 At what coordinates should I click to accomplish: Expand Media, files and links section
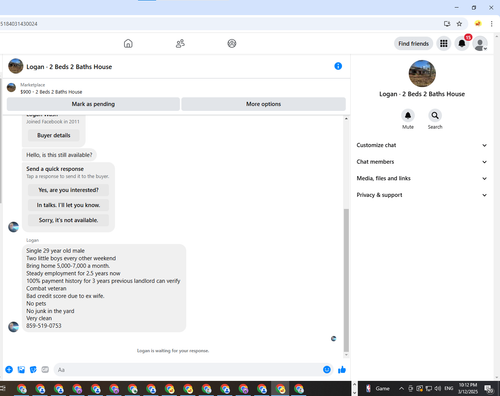pos(422,178)
